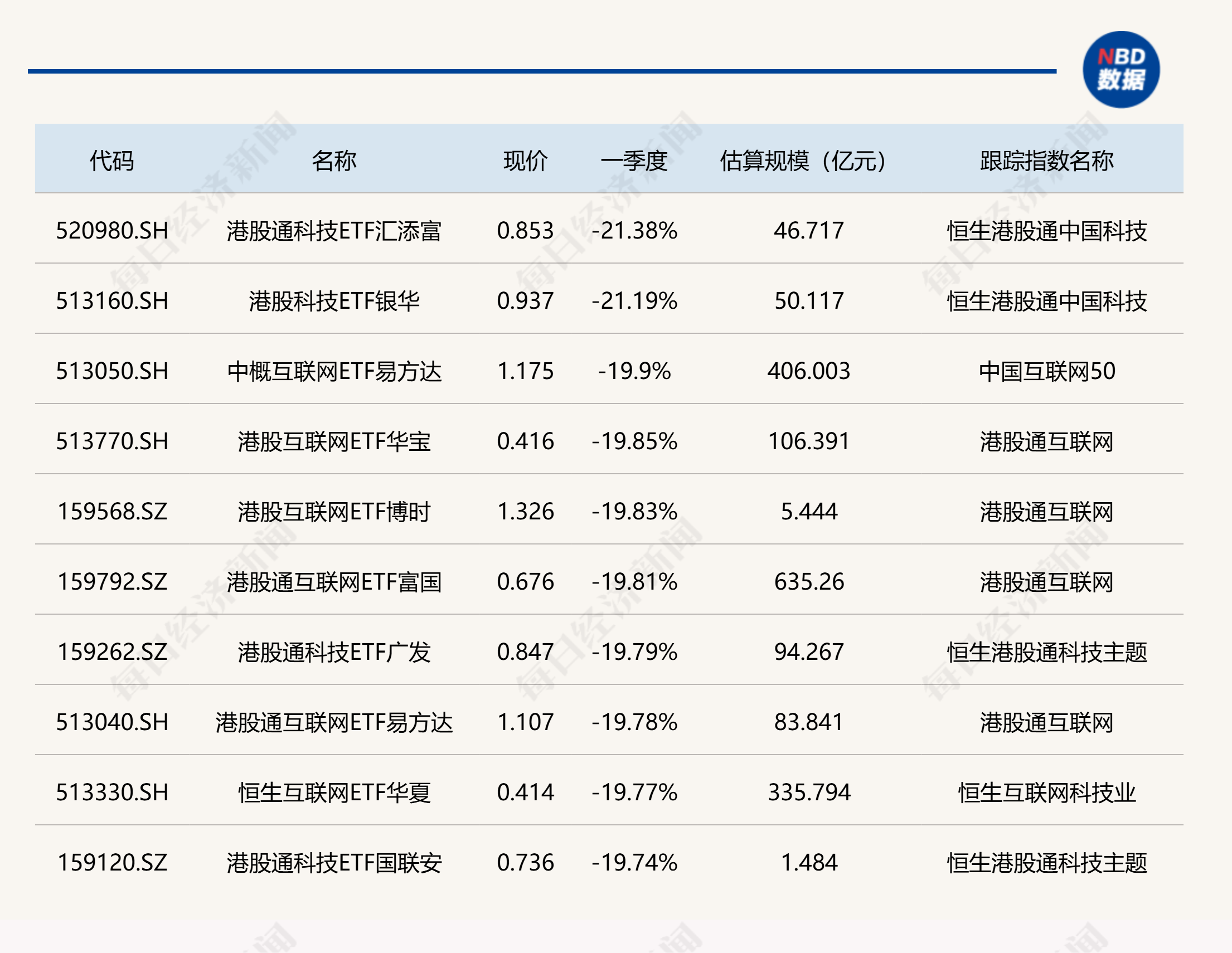
Task: Click the 港股通互联网ETF易方达 fund name
Action: tap(334, 722)
